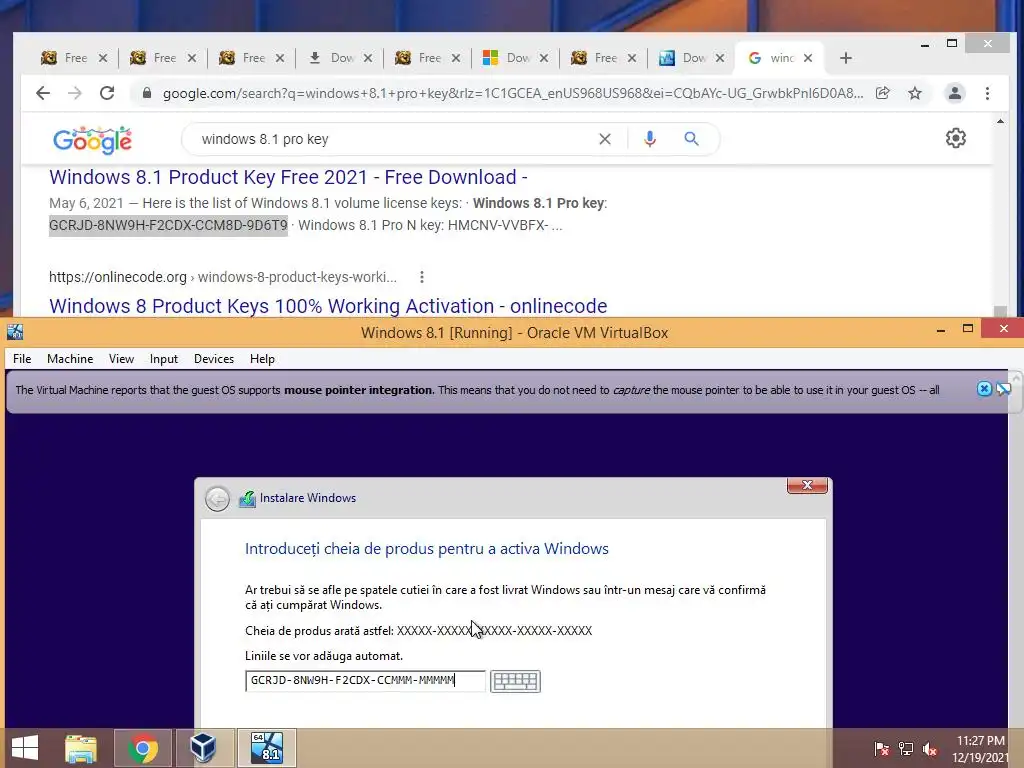The image size is (1024, 768).
Task: Share this page from the address bar
Action: [x=883, y=93]
